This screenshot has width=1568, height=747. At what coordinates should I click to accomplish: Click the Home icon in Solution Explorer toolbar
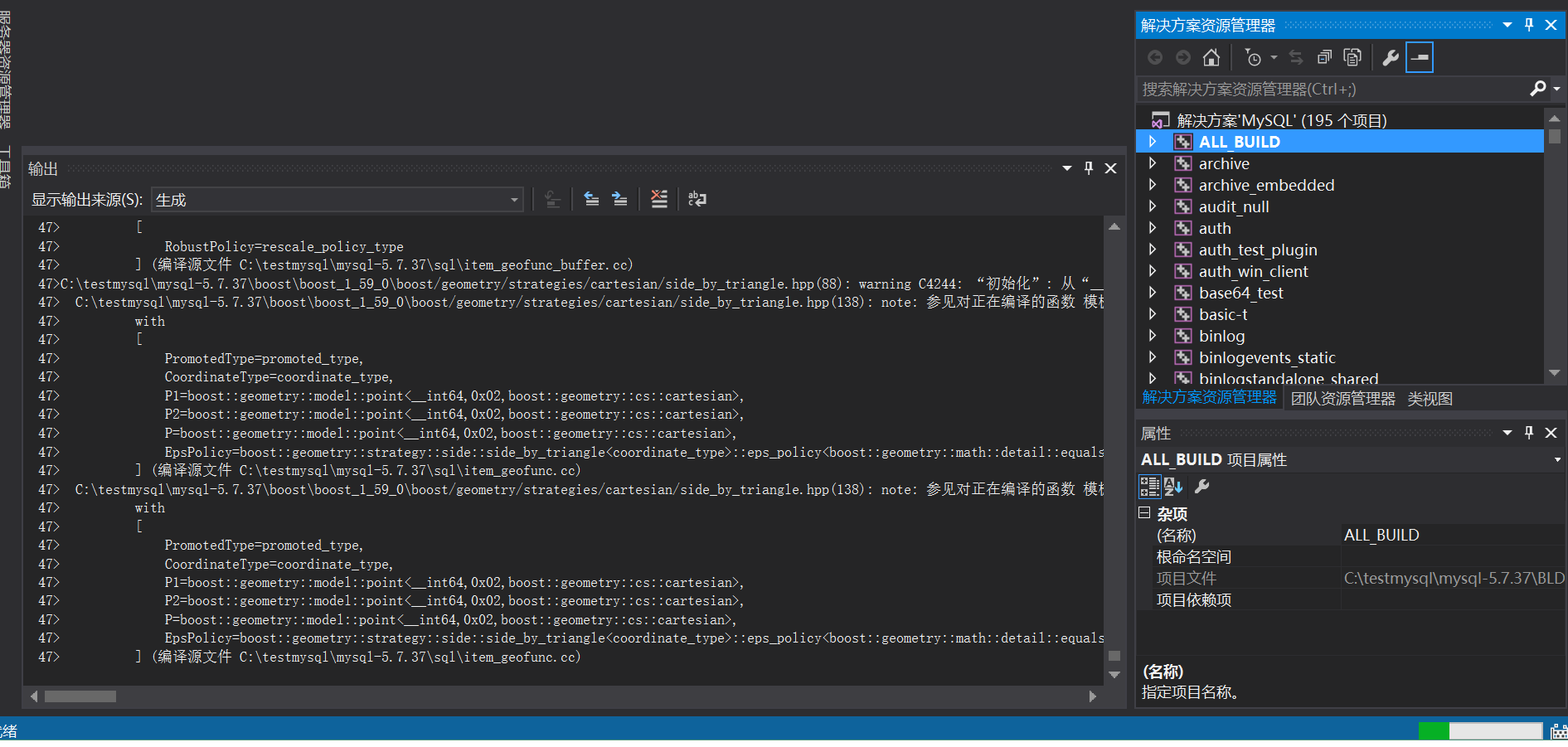pos(1211,56)
